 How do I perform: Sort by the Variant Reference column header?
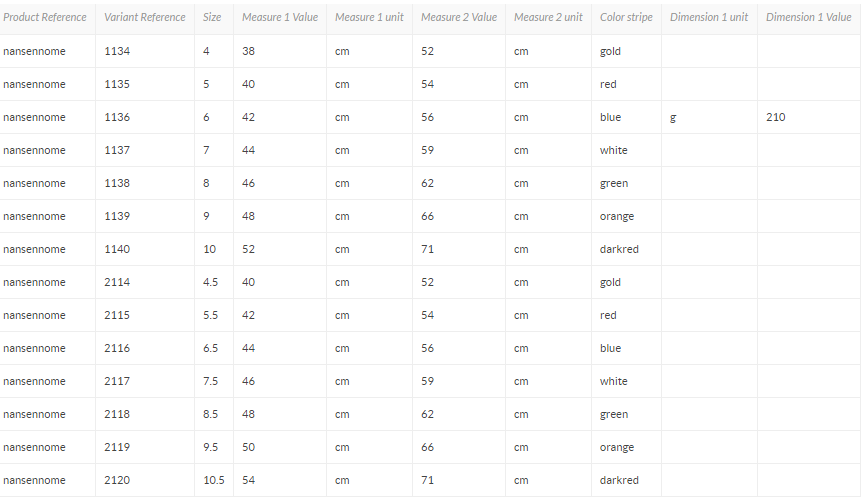point(144,17)
